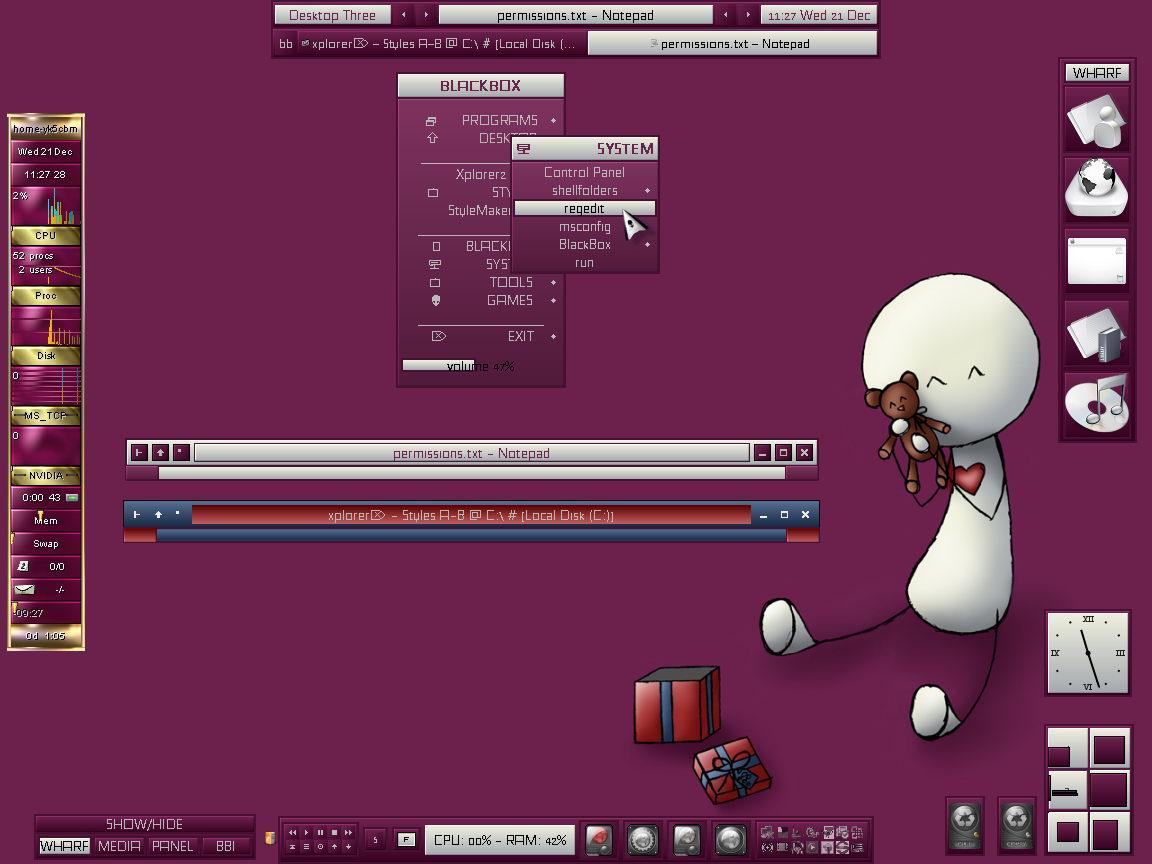Expand the BlackBox submenu arrow in SYSTEM menu
The height and width of the screenshot is (864, 1152).
click(x=647, y=245)
